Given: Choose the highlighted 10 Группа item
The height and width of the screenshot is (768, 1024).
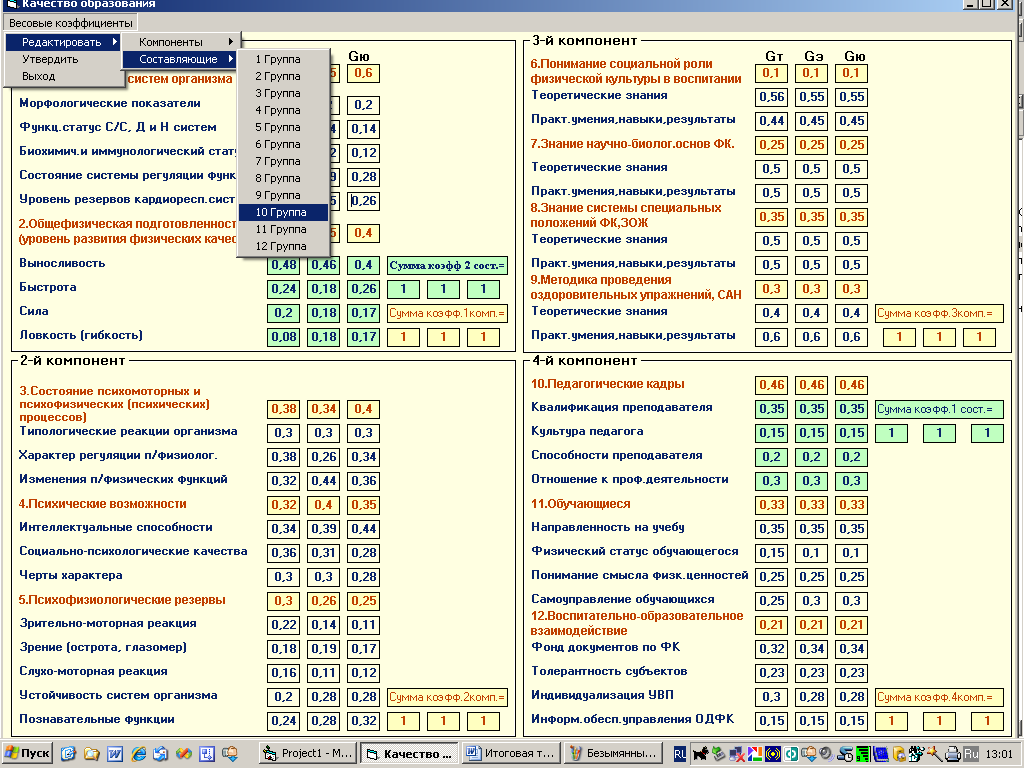Looking at the screenshot, I should coord(283,212).
